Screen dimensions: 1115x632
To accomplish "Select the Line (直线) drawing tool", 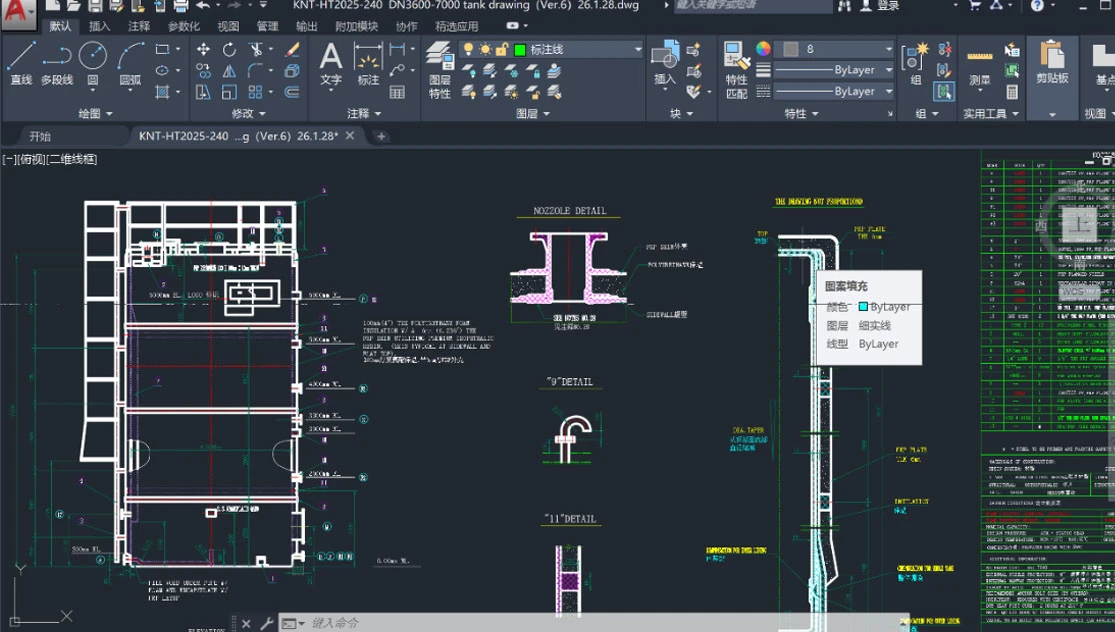I will click(x=21, y=63).
